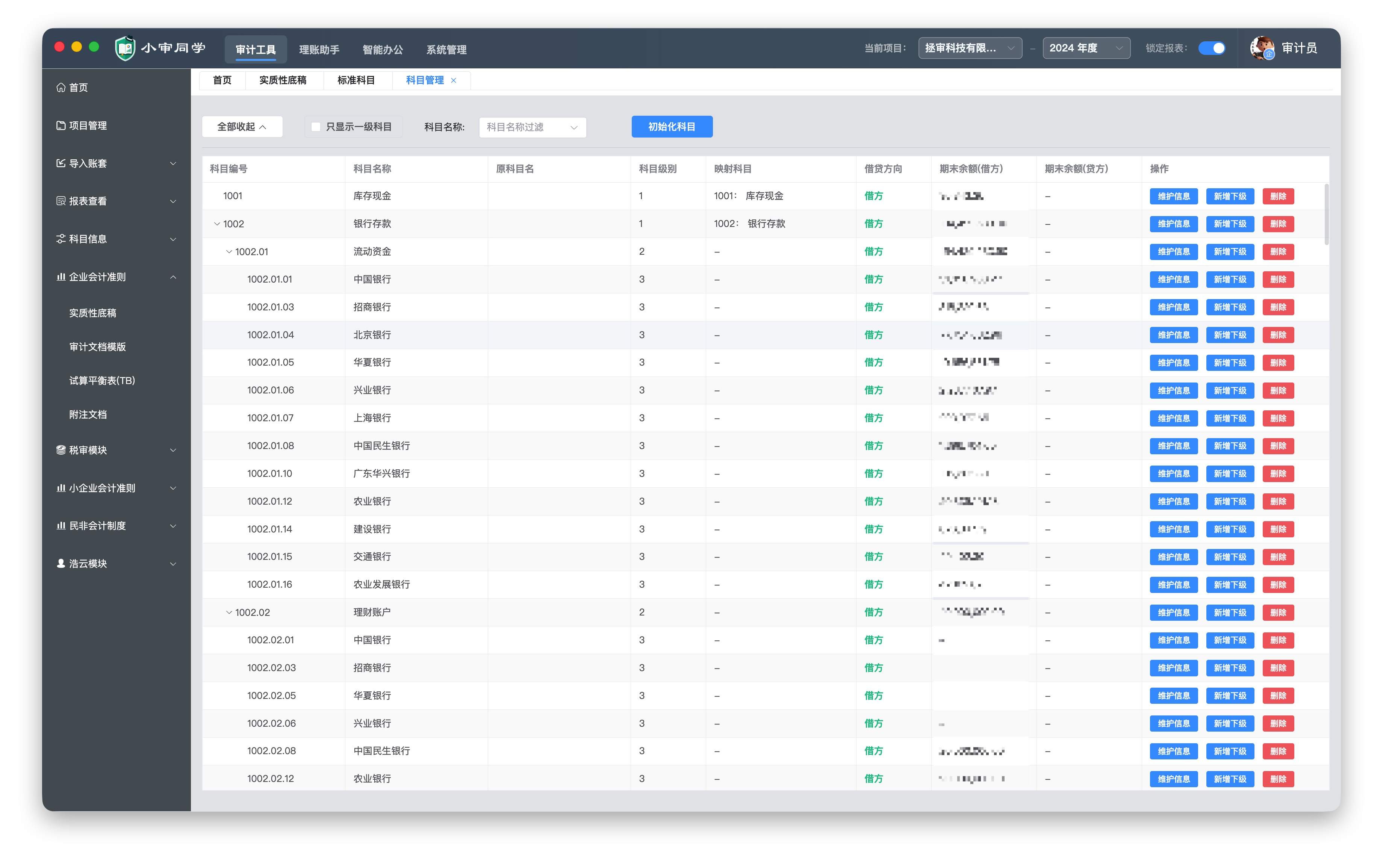
Task: Click 新增下级 for 1002.01.14 建设银行
Action: click(x=1230, y=529)
